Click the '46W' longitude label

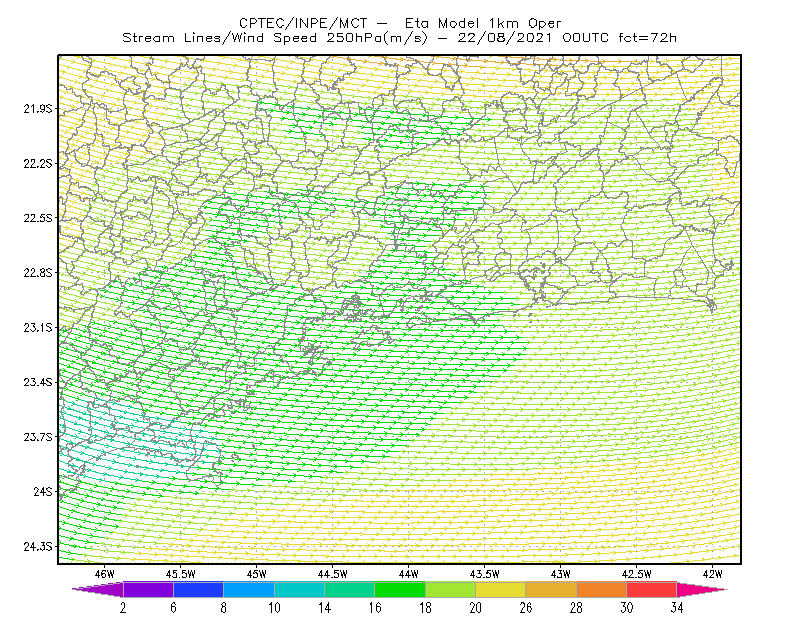[x=105, y=574]
